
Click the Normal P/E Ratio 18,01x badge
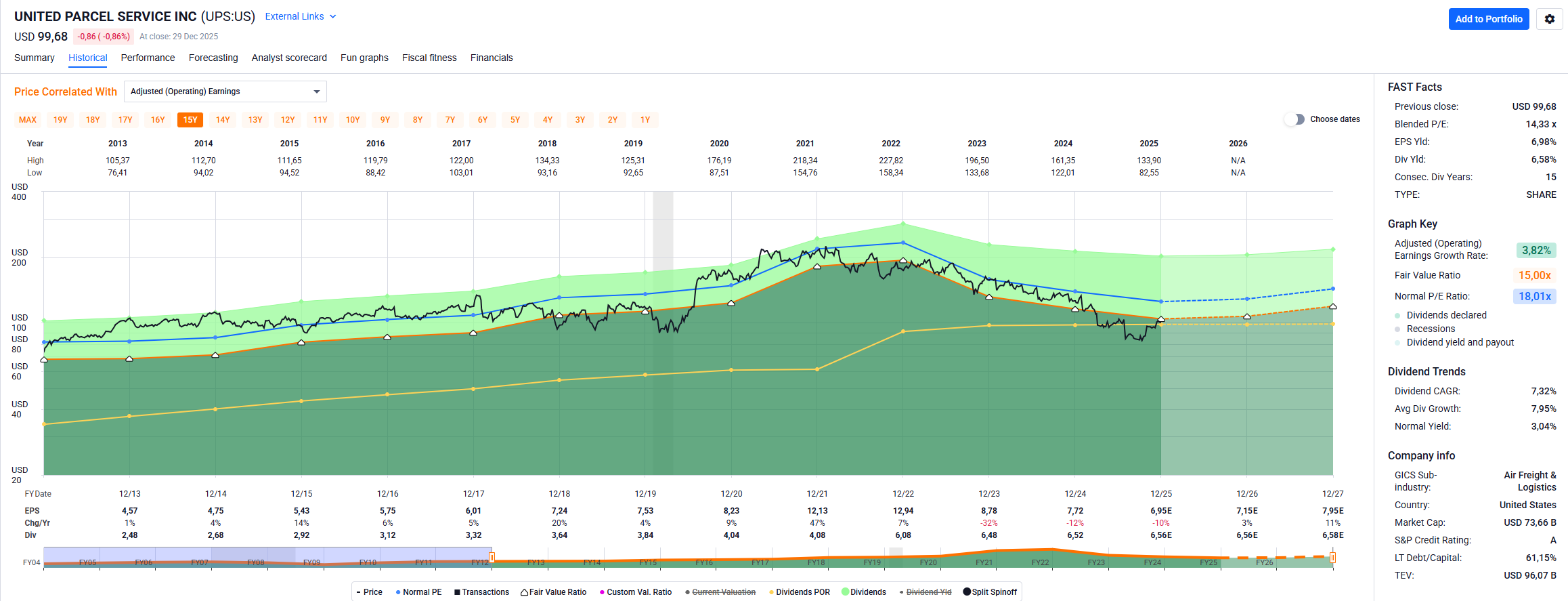(x=1534, y=296)
